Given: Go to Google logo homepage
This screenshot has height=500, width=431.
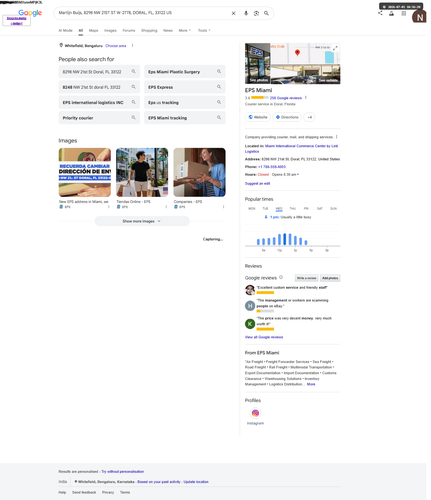Looking at the screenshot, I should 30,13.
